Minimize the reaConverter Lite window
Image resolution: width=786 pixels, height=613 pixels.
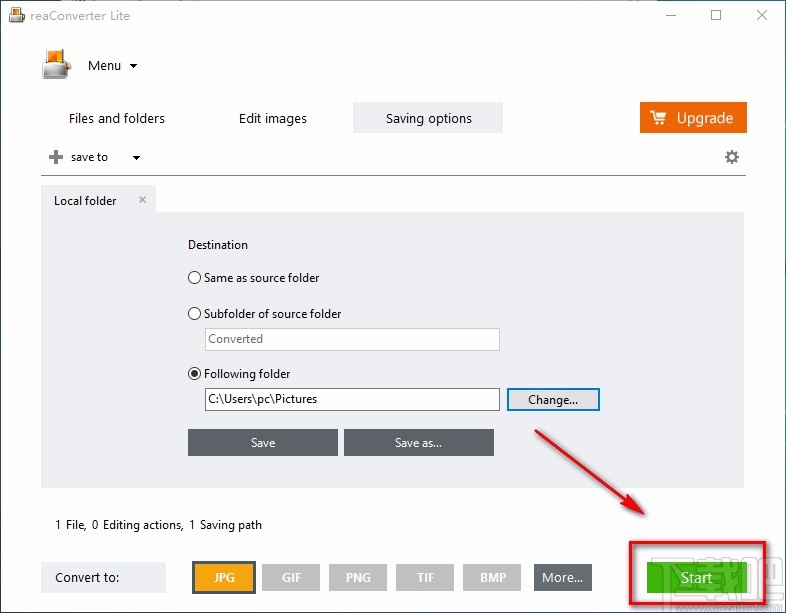click(671, 16)
